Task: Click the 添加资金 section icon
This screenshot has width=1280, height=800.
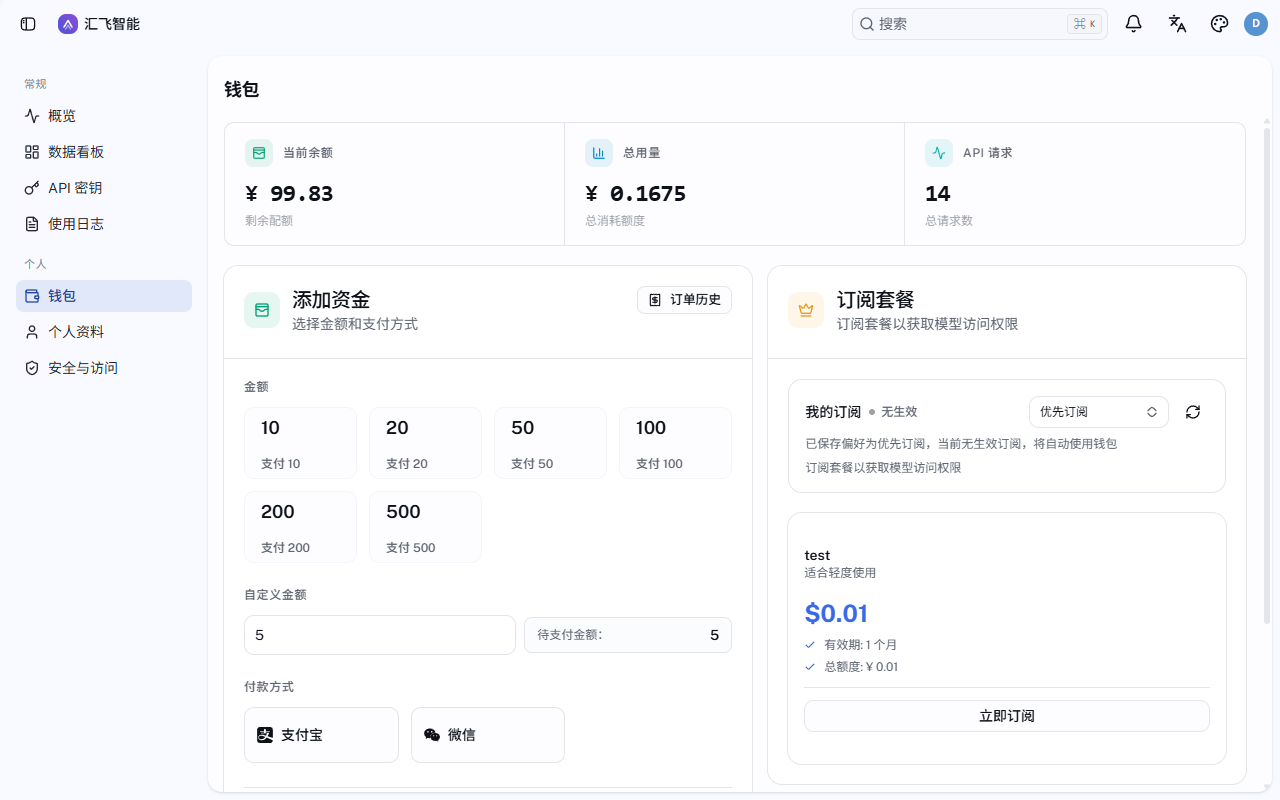Action: (x=262, y=310)
